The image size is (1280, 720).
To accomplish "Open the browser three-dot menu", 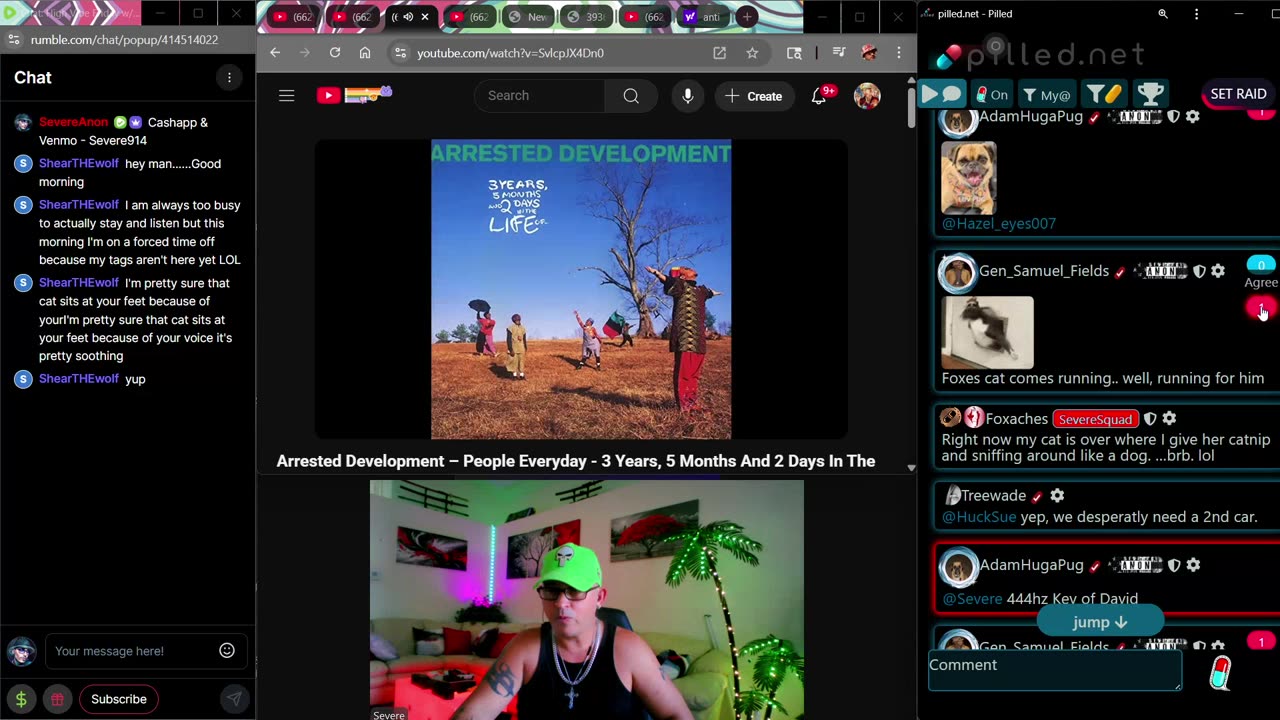I will (x=899, y=53).
